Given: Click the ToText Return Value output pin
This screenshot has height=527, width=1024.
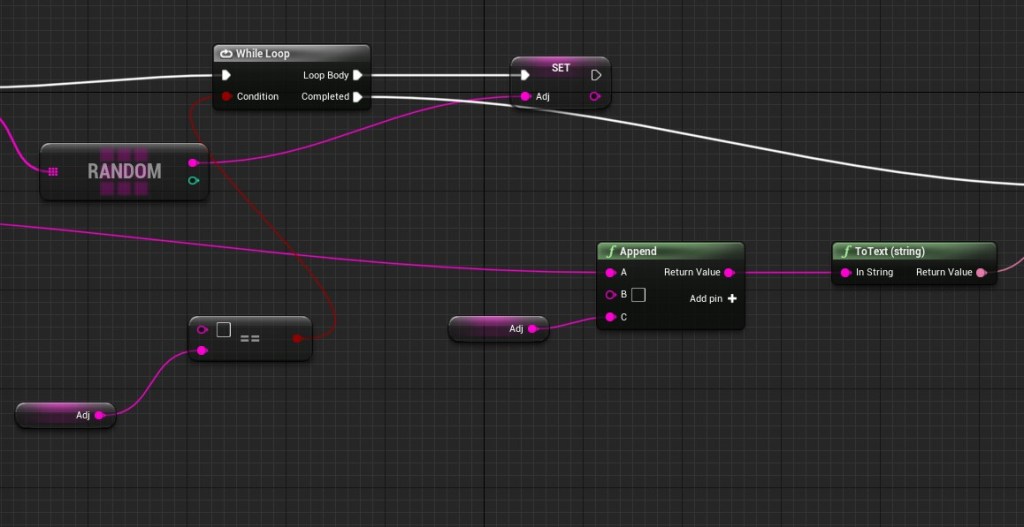Looking at the screenshot, I should point(981,272).
